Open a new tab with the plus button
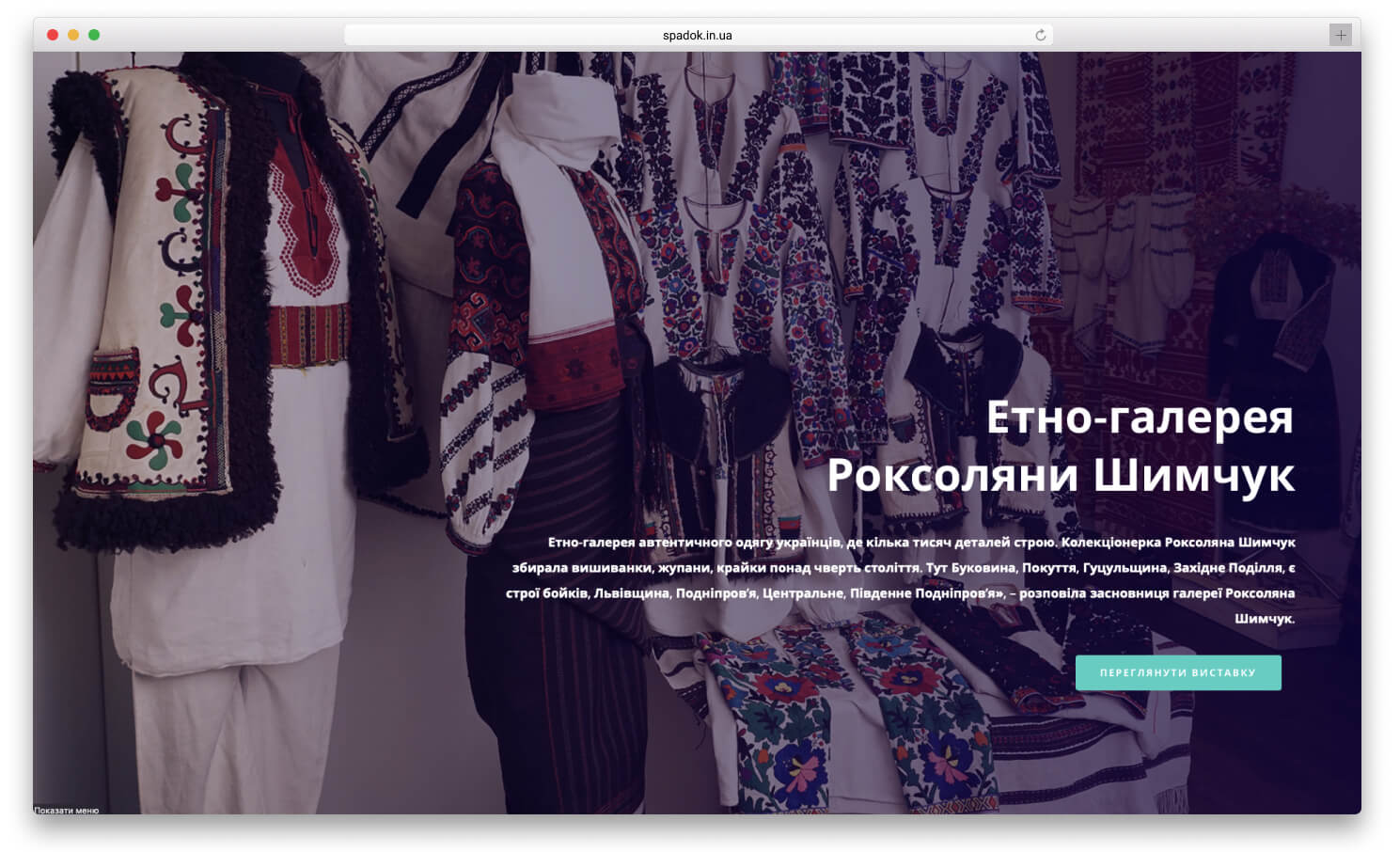Viewport: 1400px width, 852px height. click(x=1340, y=35)
